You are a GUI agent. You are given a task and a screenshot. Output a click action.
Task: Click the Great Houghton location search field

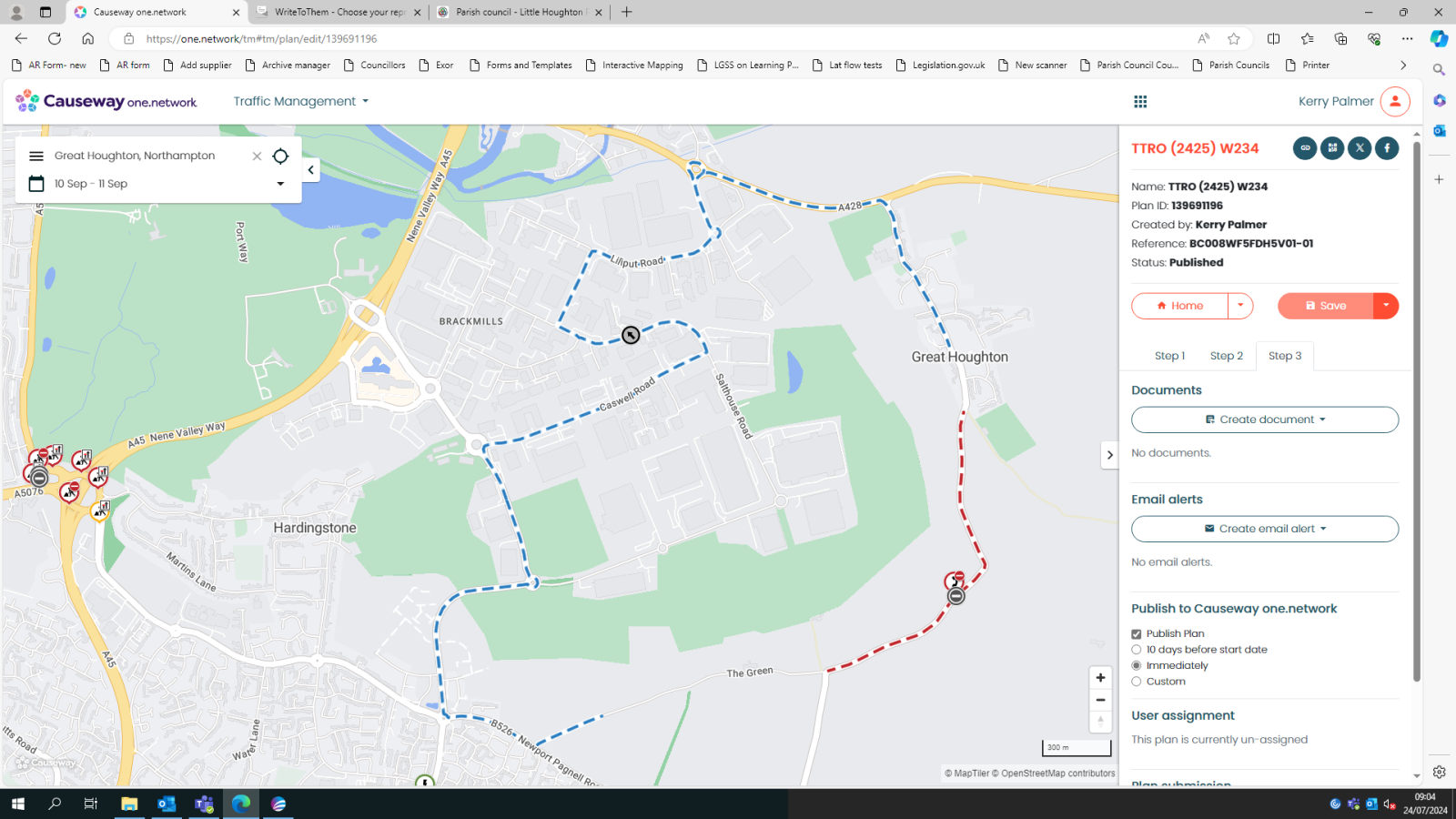pyautogui.click(x=146, y=157)
